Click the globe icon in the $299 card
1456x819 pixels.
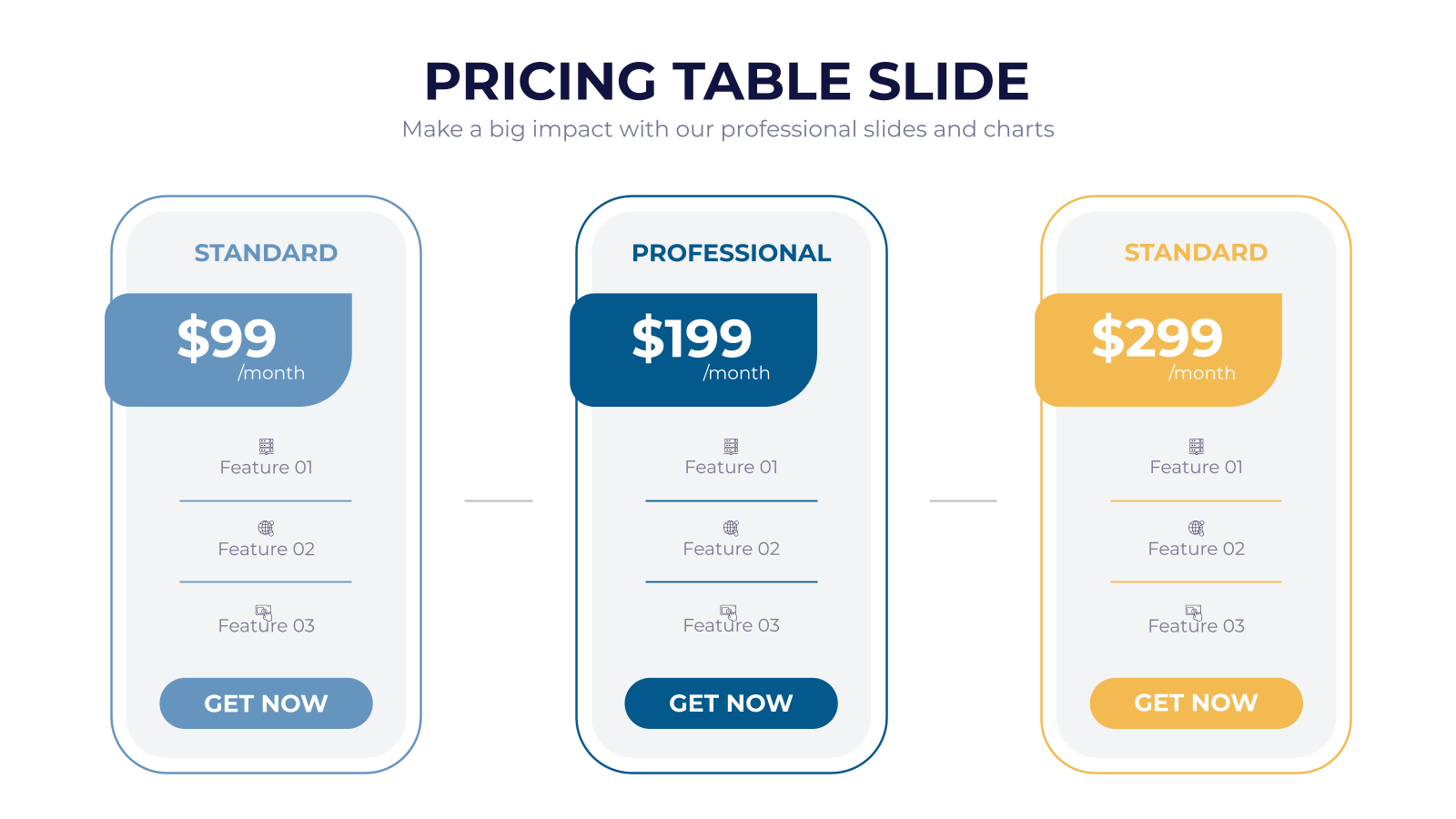[x=1196, y=528]
